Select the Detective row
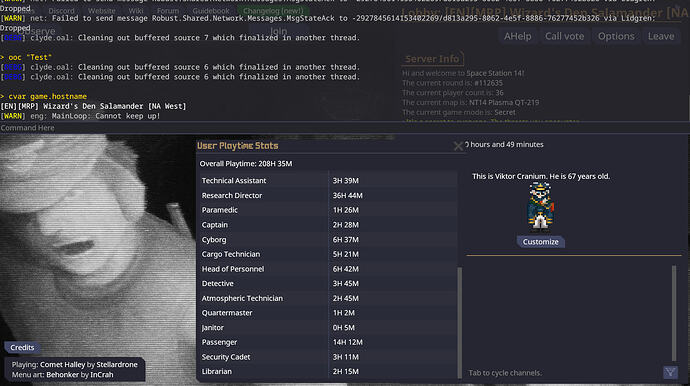690x386 pixels. [328, 283]
